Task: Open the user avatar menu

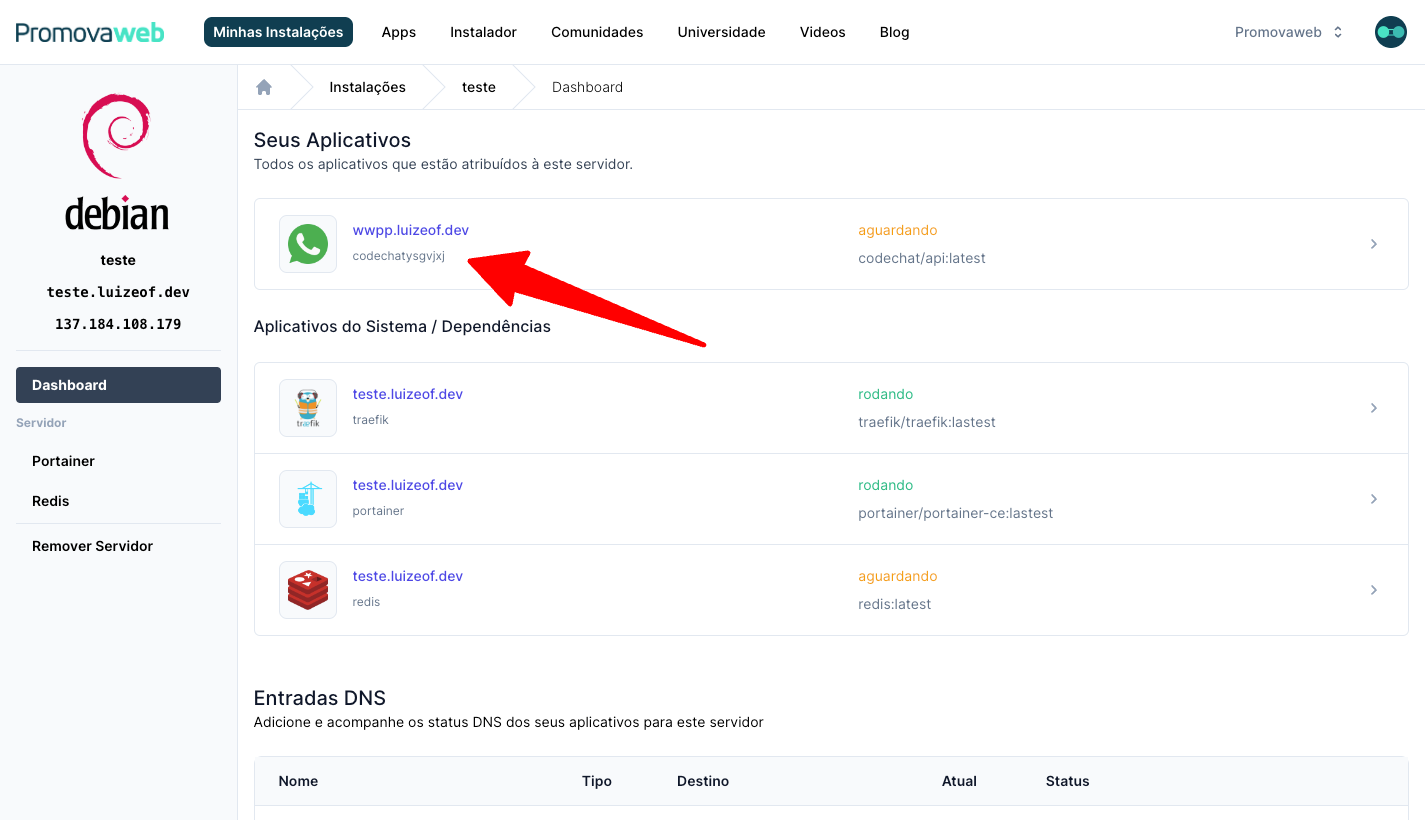Action: point(1391,32)
